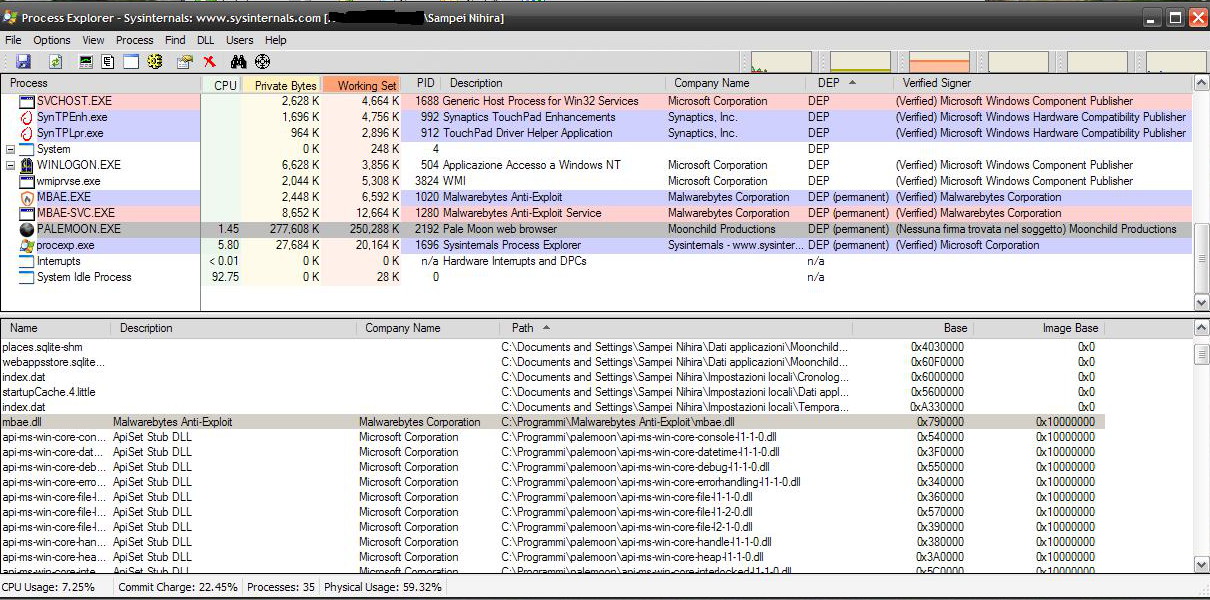Viewport: 1210px width, 600px height.
Task: Sort by the Process column header
Action: click(101, 84)
